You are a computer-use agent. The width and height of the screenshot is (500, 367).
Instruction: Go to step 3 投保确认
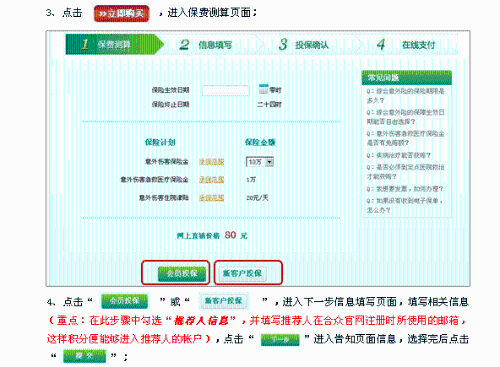304,45
